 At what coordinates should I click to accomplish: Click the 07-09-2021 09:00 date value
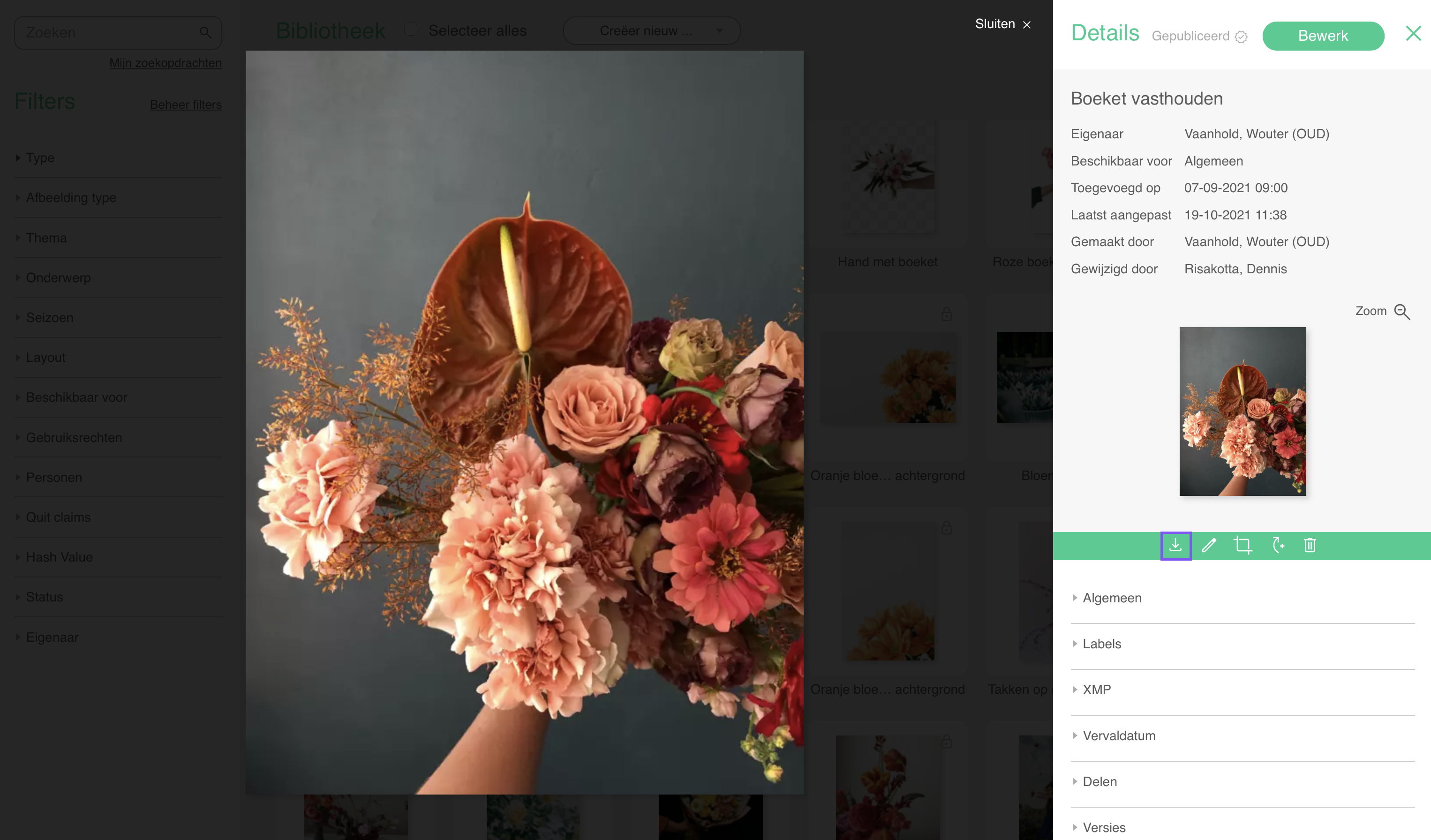(1235, 188)
